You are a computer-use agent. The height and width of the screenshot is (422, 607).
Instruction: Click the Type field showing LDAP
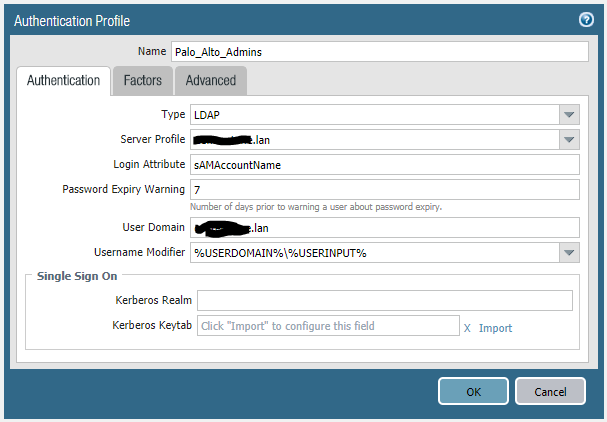click(375, 115)
